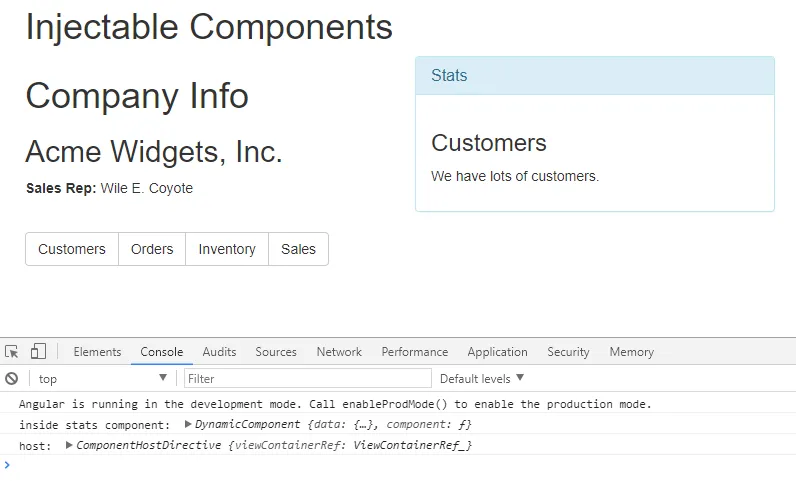Select the Performance tab

point(414,352)
